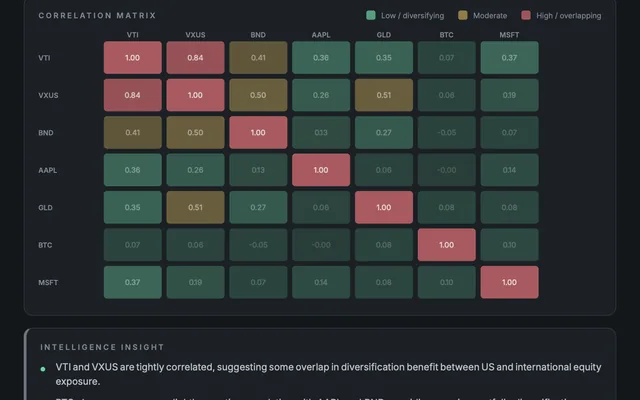Click the BND row, GLD column 0.27 cell
This screenshot has width=640, height=400.
click(384, 133)
